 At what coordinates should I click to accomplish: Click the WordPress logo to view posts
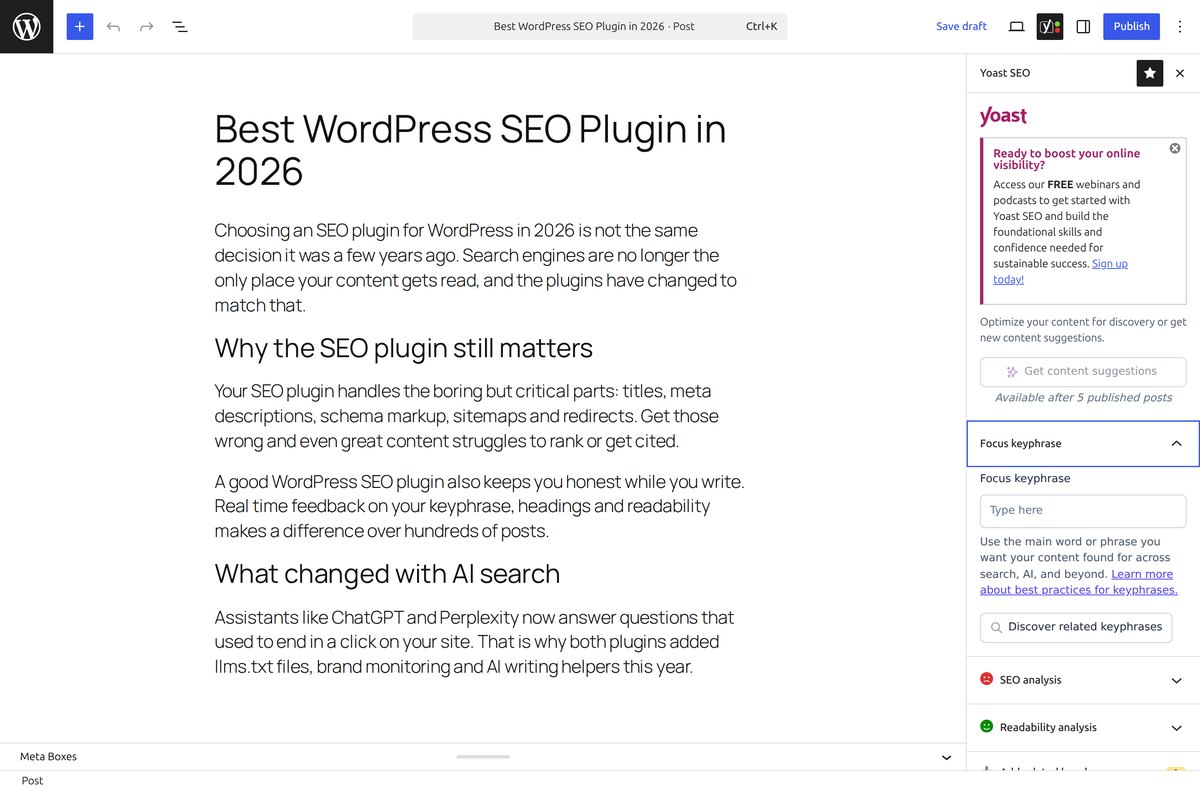pyautogui.click(x=26, y=26)
